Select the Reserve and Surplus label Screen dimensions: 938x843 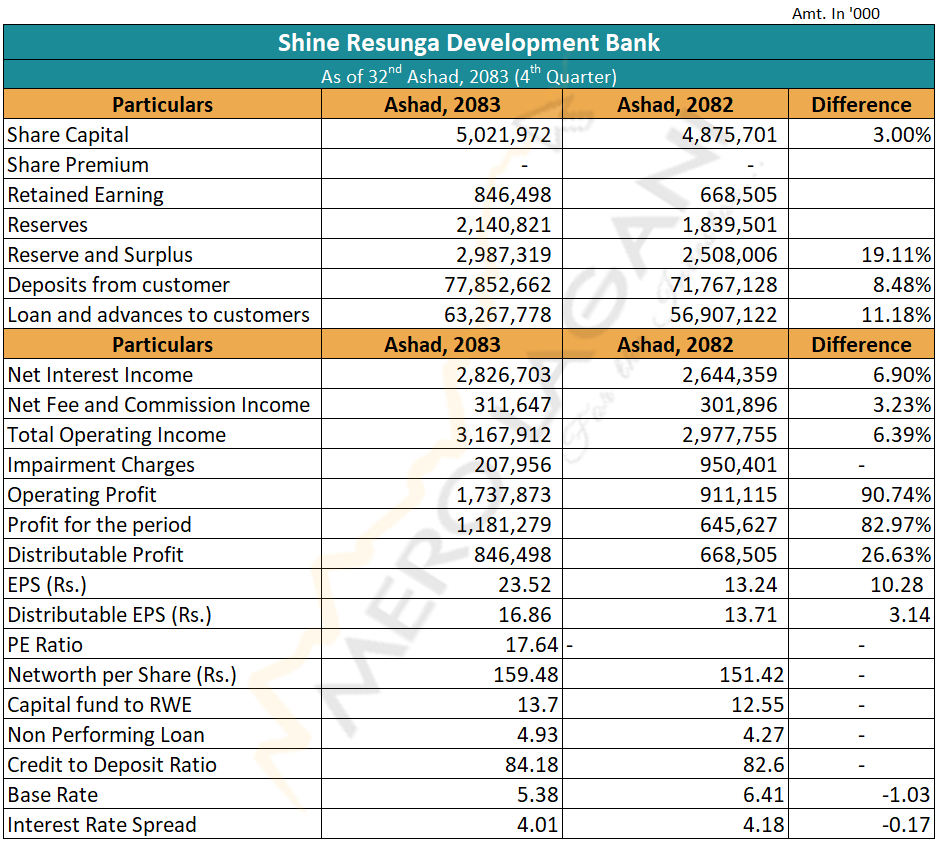point(100,254)
